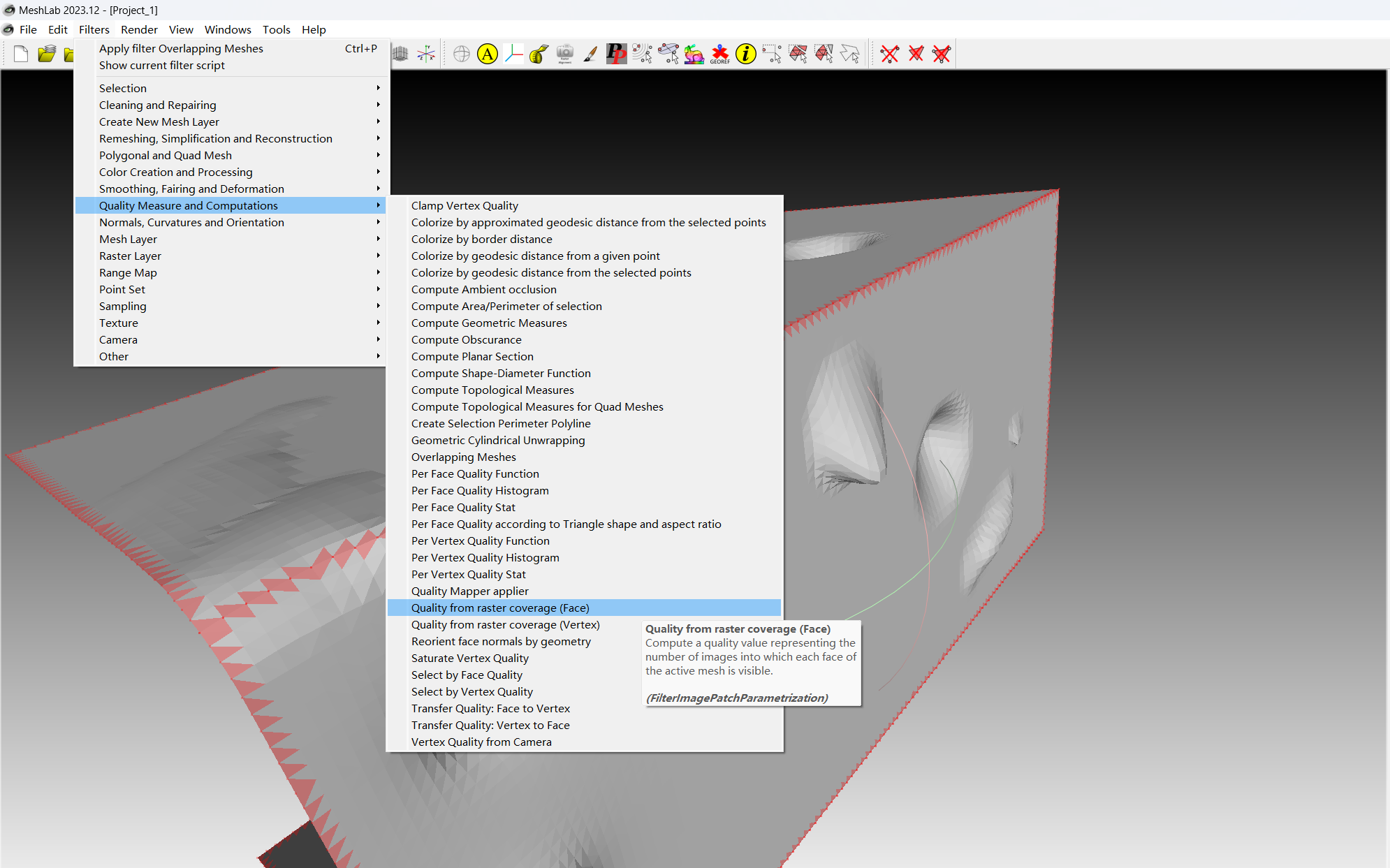Open the Georeferencing tool icon

[719, 54]
